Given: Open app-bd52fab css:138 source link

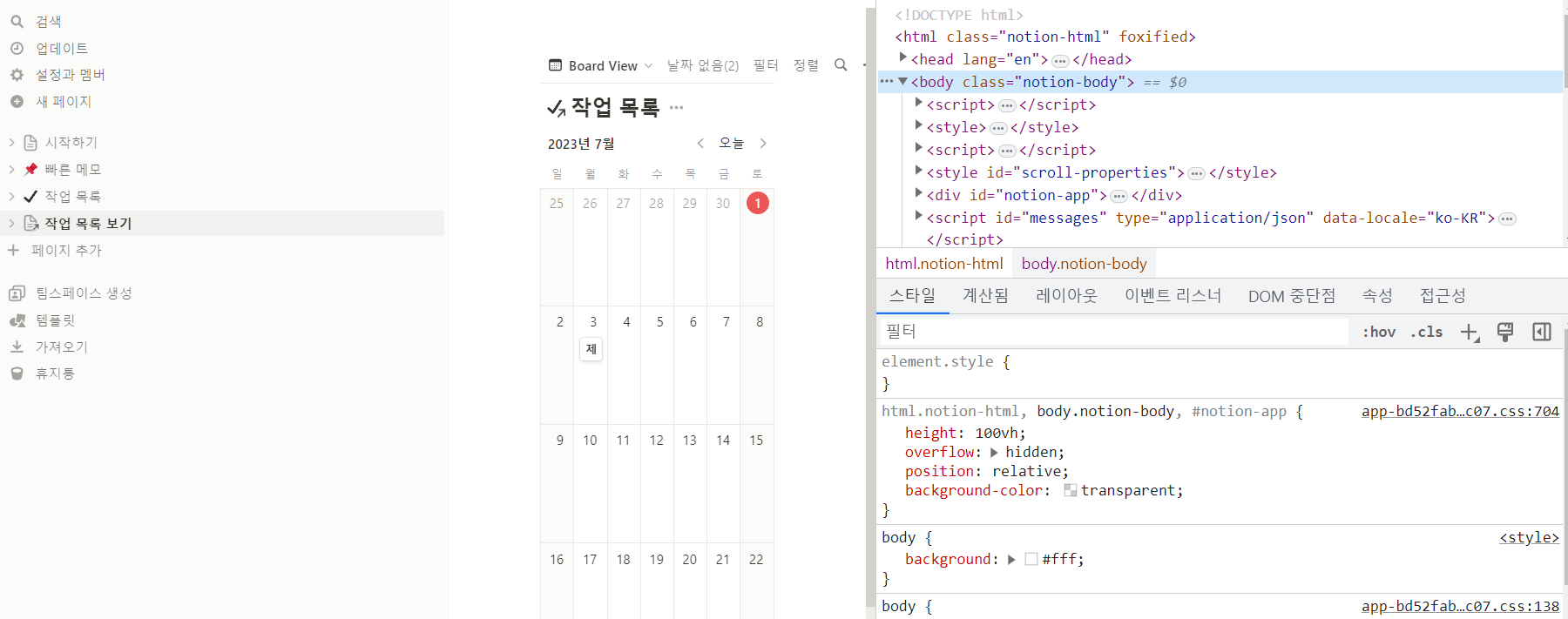Looking at the screenshot, I should 1460,607.
